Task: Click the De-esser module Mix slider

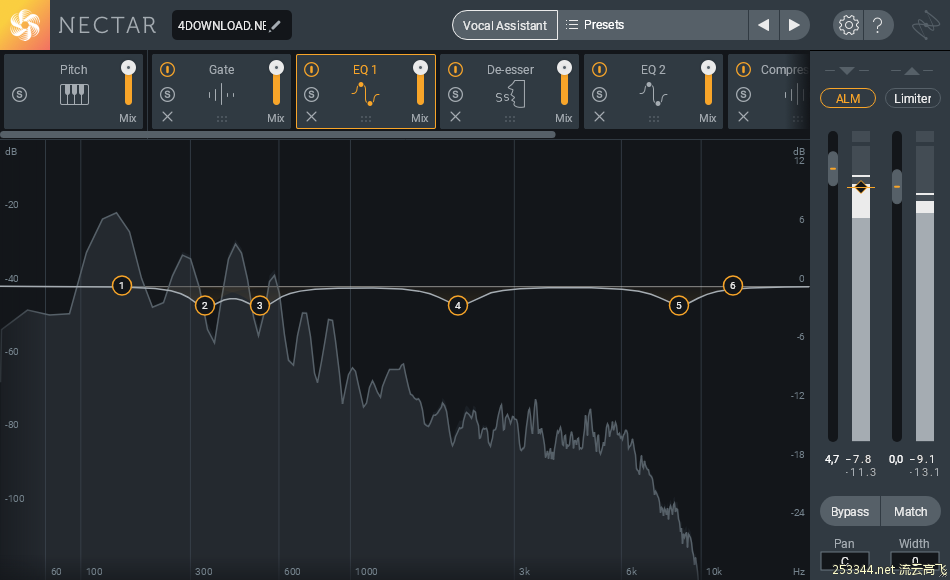Action: tap(564, 83)
